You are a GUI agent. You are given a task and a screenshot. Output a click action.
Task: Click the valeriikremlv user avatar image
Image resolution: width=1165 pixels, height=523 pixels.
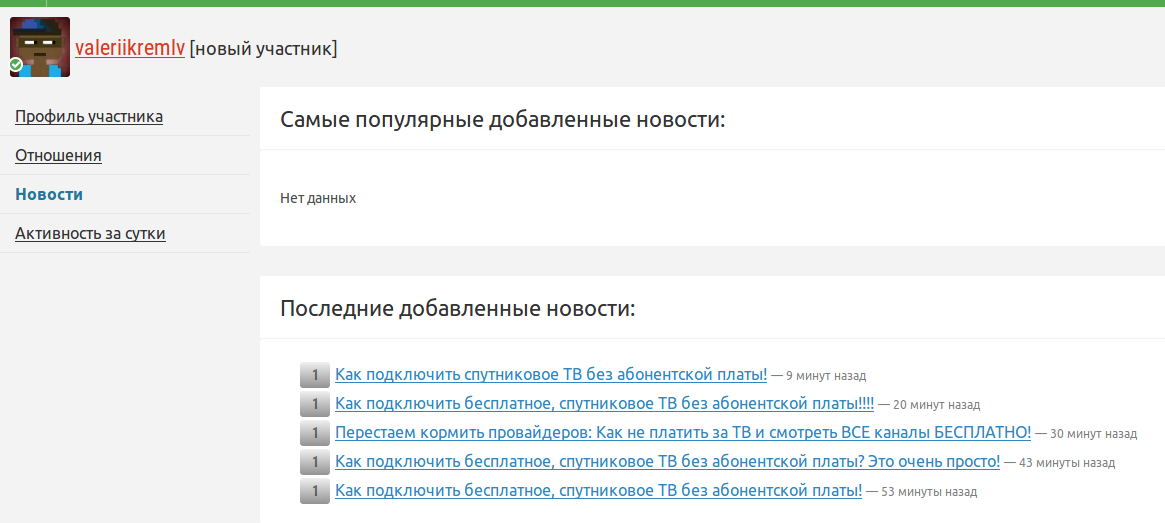tap(40, 46)
